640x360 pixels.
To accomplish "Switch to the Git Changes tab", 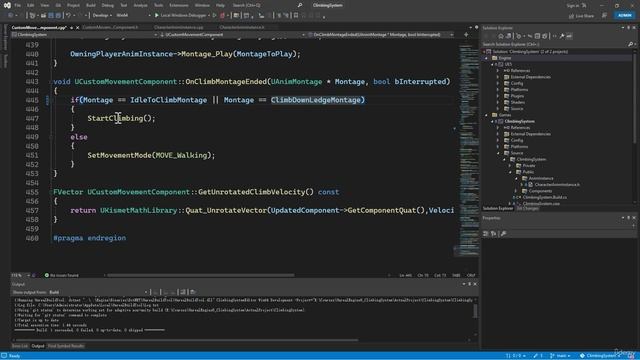I will pyautogui.click(x=527, y=209).
